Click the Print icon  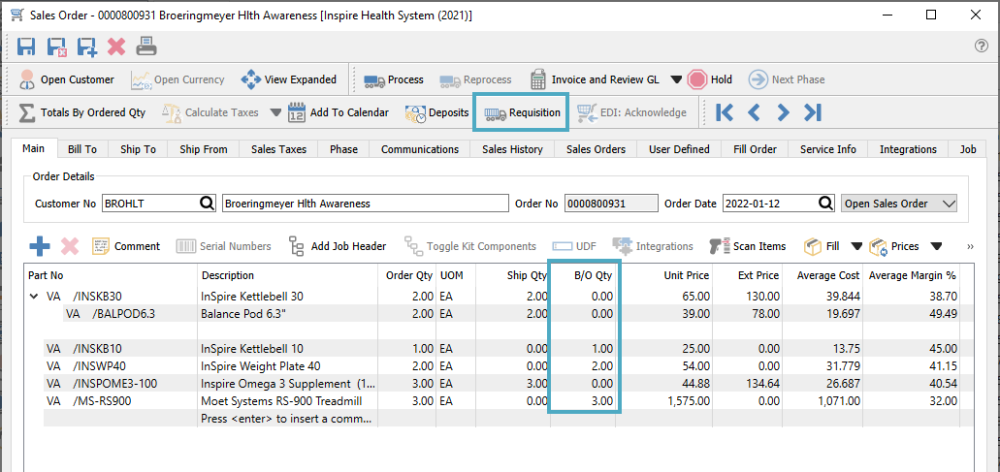[147, 47]
